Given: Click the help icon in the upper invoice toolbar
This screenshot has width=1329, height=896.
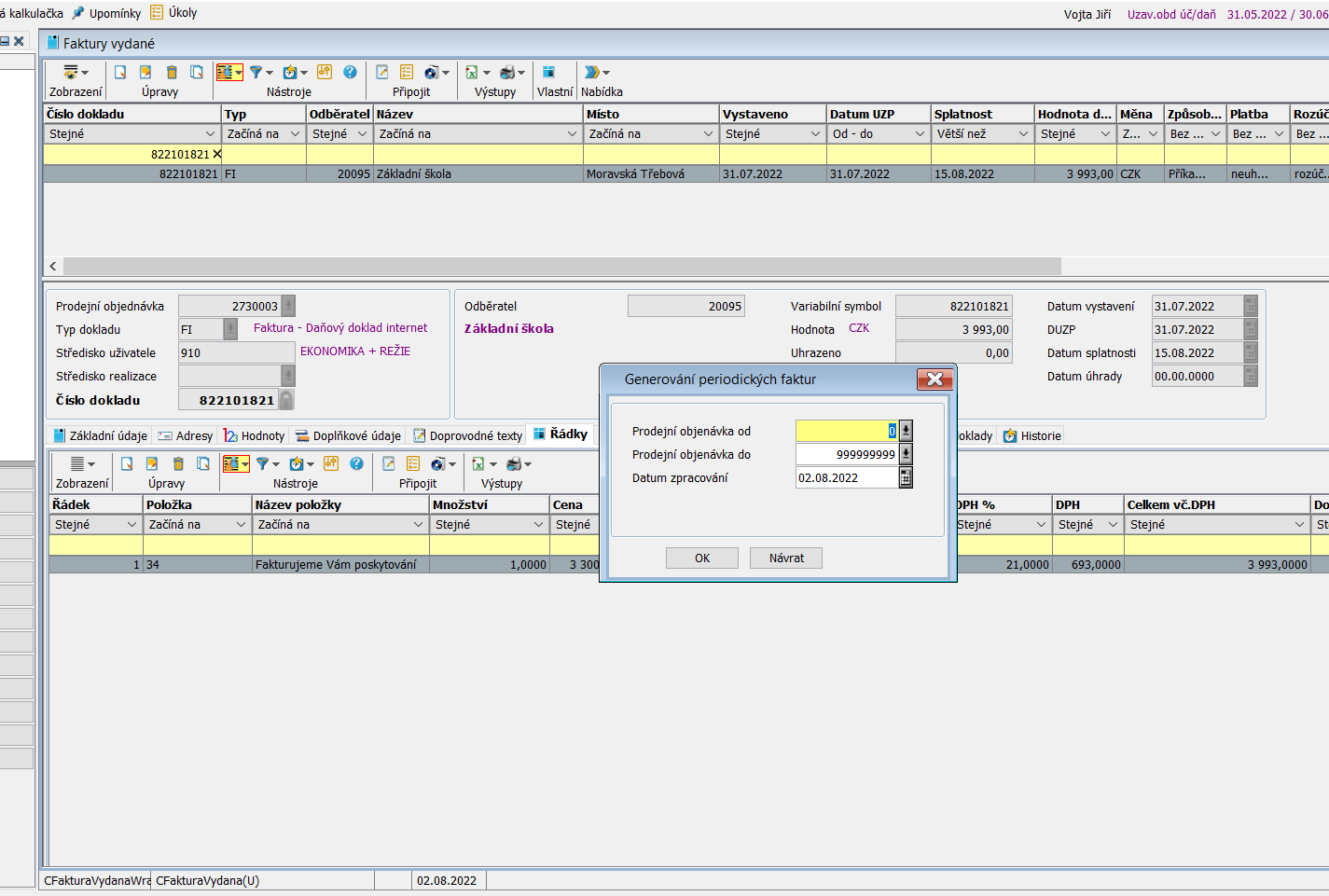Looking at the screenshot, I should pyautogui.click(x=350, y=72).
